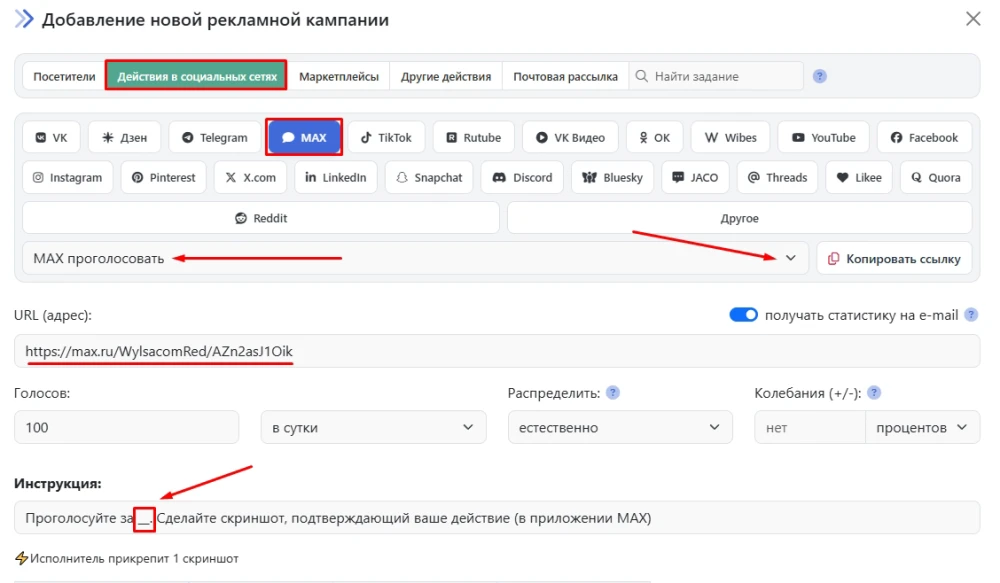Open the MAX проголосовать task dropdown
The height and width of the screenshot is (583, 1000).
(x=789, y=257)
